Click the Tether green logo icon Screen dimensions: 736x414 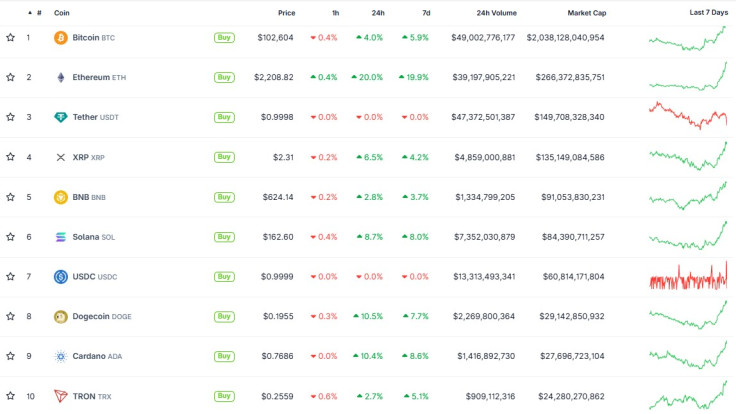click(x=61, y=117)
